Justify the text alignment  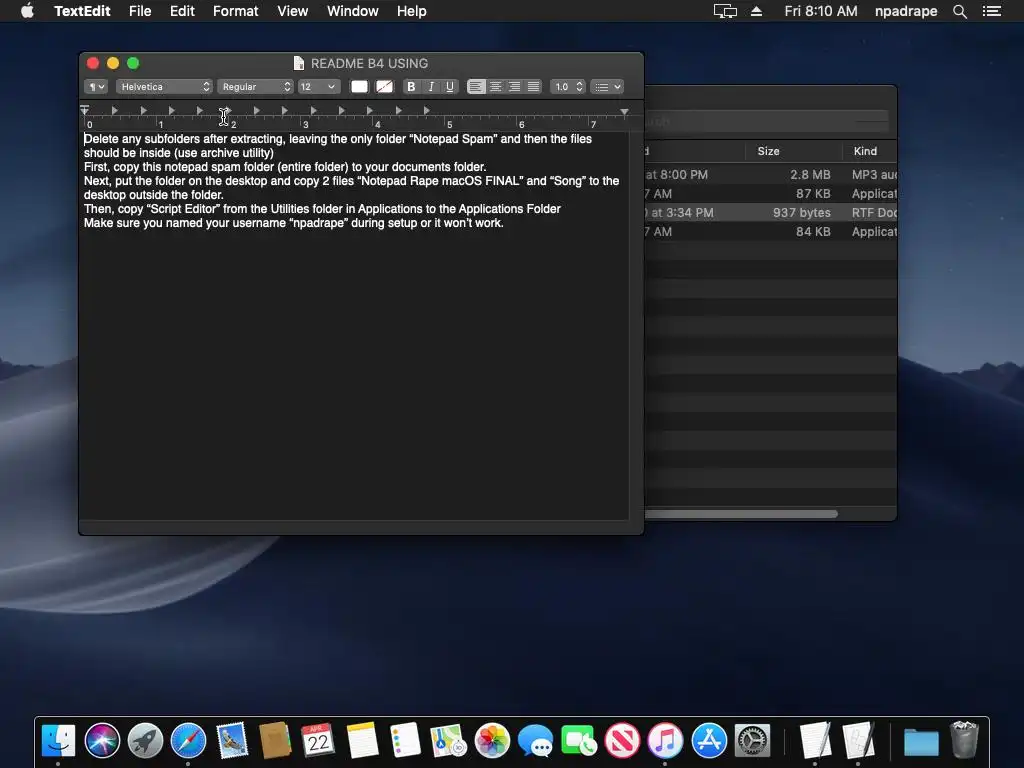[534, 87]
